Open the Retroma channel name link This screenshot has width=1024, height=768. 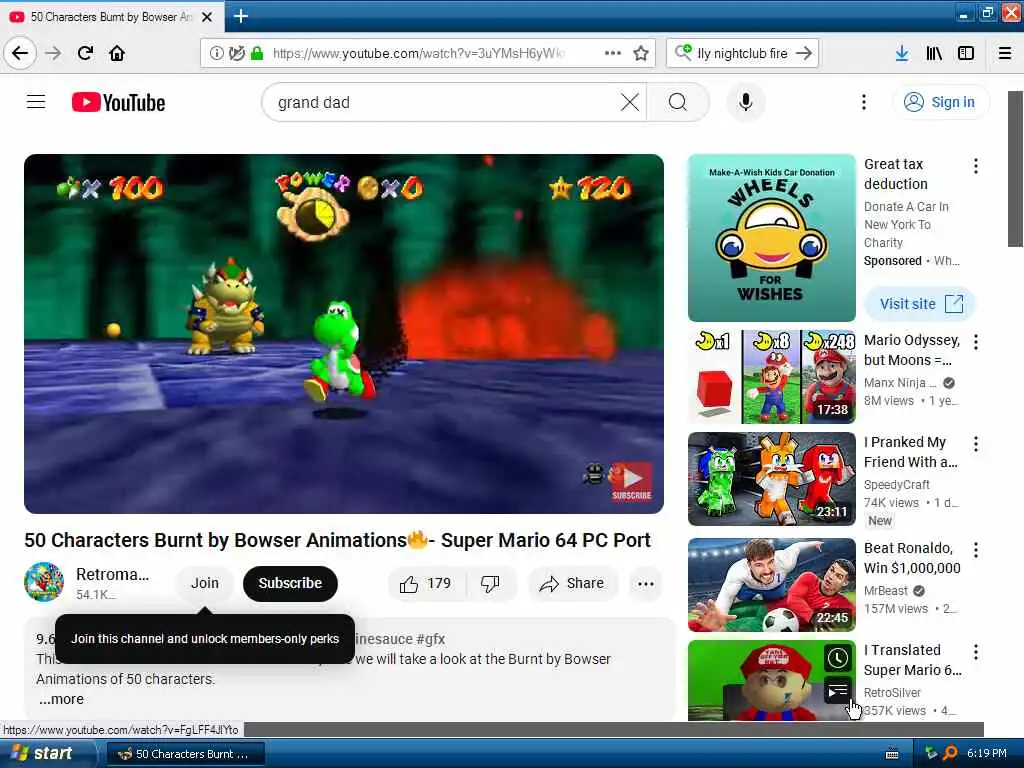[x=112, y=574]
